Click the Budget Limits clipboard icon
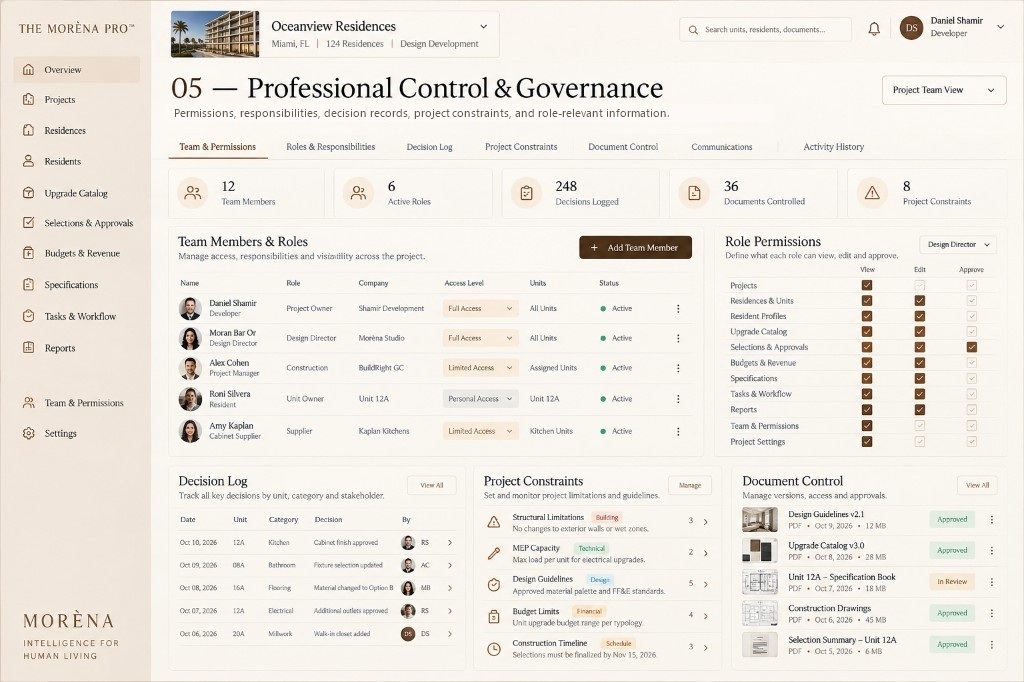The height and width of the screenshot is (682, 1024). 494,617
